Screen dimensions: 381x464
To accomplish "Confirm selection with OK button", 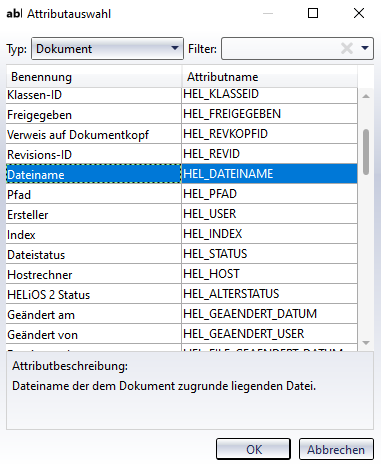I will (253, 449).
